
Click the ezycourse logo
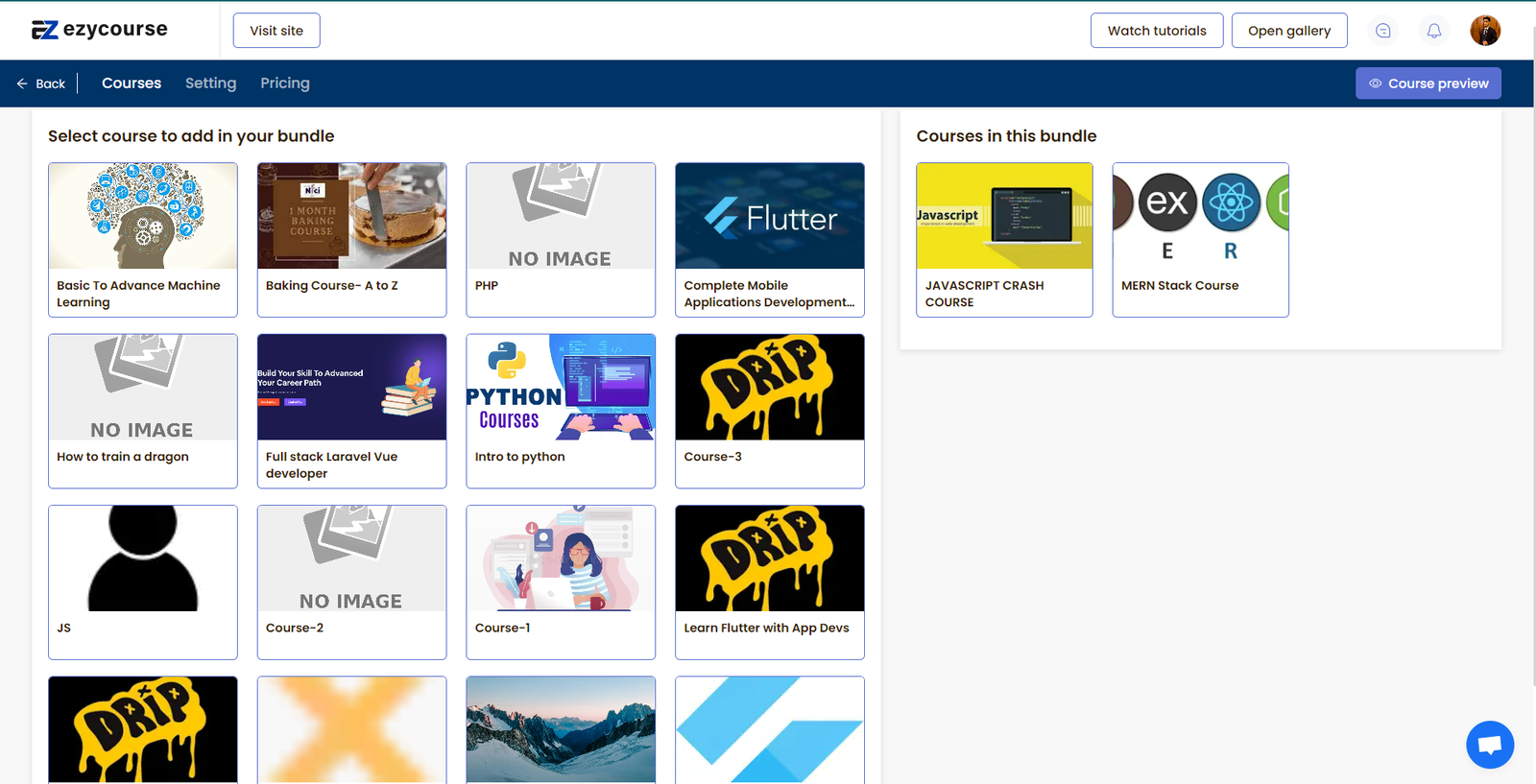click(100, 30)
